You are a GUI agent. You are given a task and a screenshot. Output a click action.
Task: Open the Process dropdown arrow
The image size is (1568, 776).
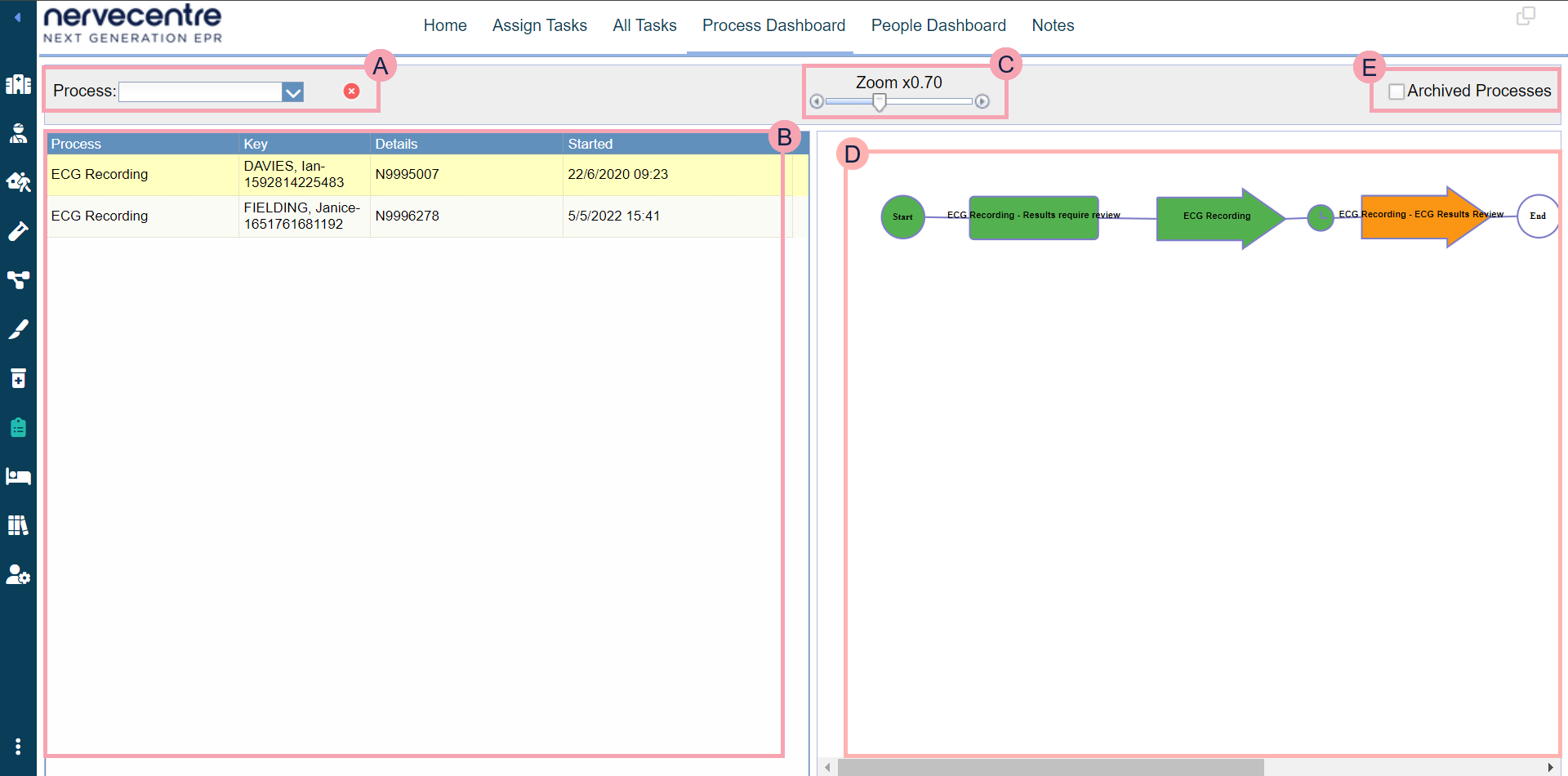pos(292,92)
